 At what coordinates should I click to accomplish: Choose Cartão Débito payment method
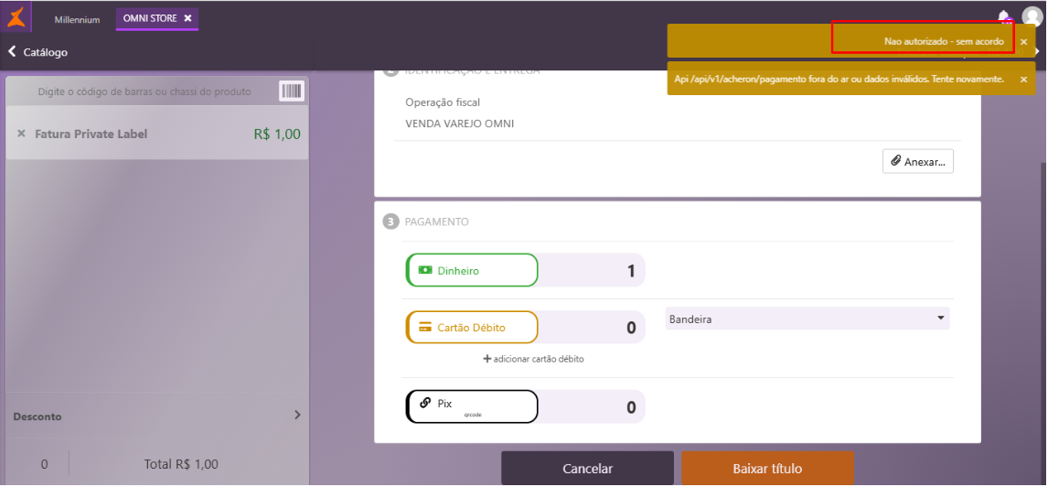pyautogui.click(x=471, y=327)
